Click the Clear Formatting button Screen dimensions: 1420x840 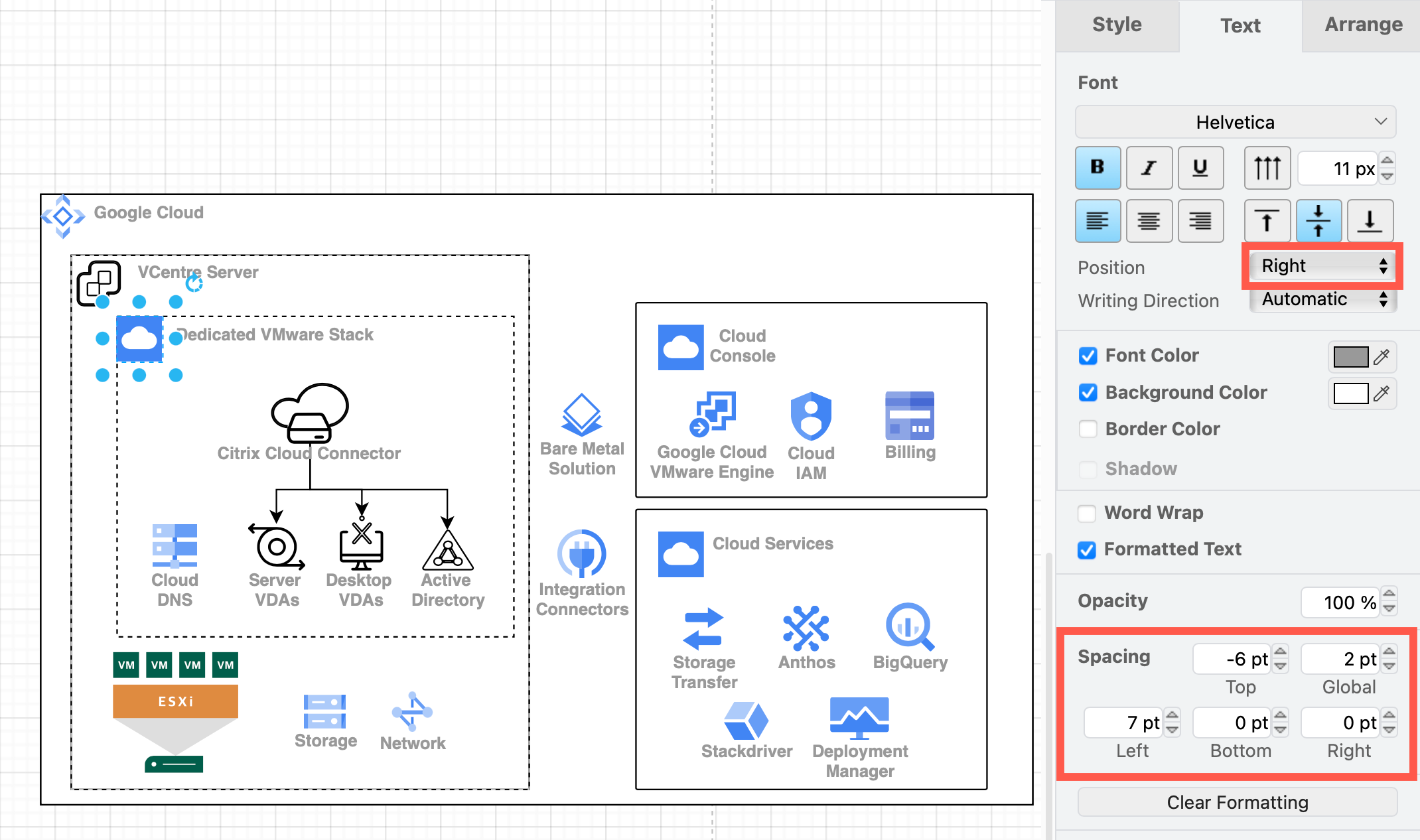click(1236, 802)
